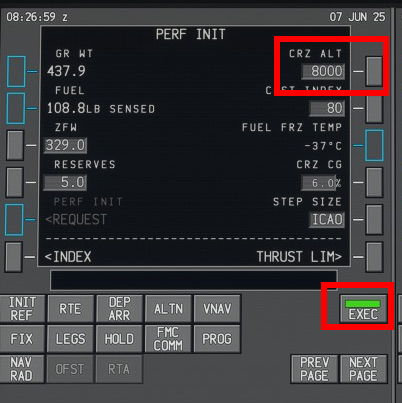Click the EXEC key with green light
Viewport: 402px width, 403px height.
[x=363, y=309]
